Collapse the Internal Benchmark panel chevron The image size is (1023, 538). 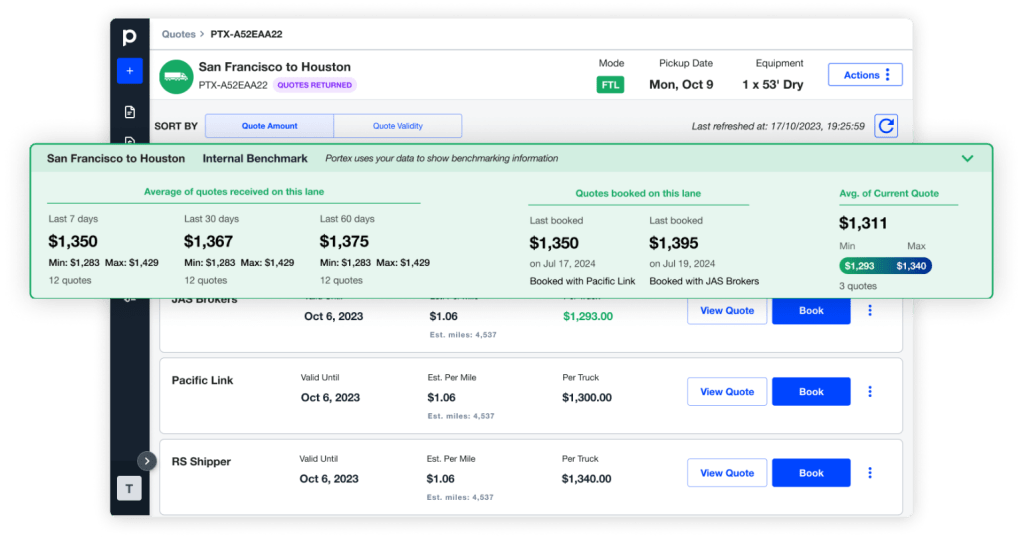tap(968, 158)
